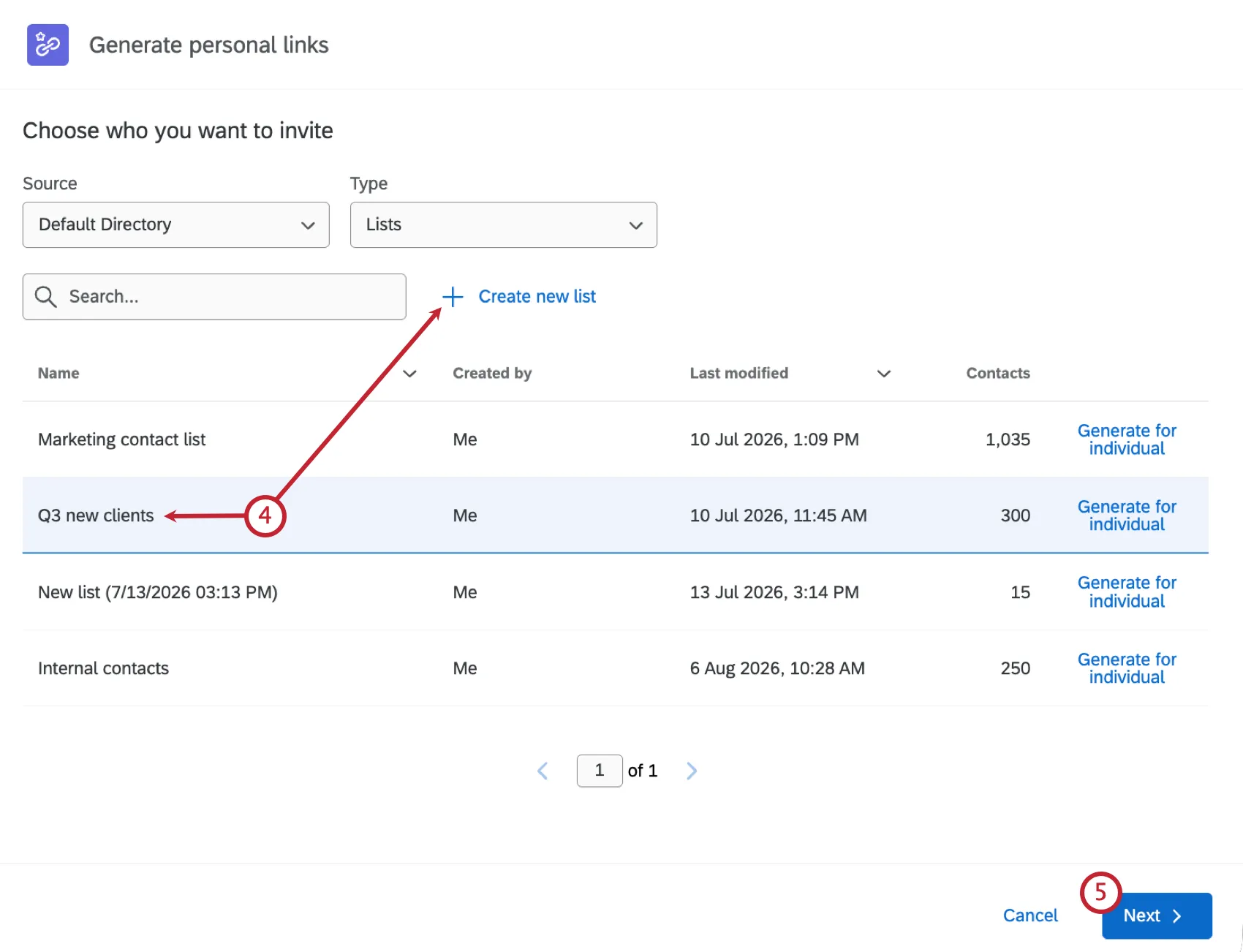The width and height of the screenshot is (1243, 952).
Task: Click the personal links icon in the header
Action: click(48, 45)
